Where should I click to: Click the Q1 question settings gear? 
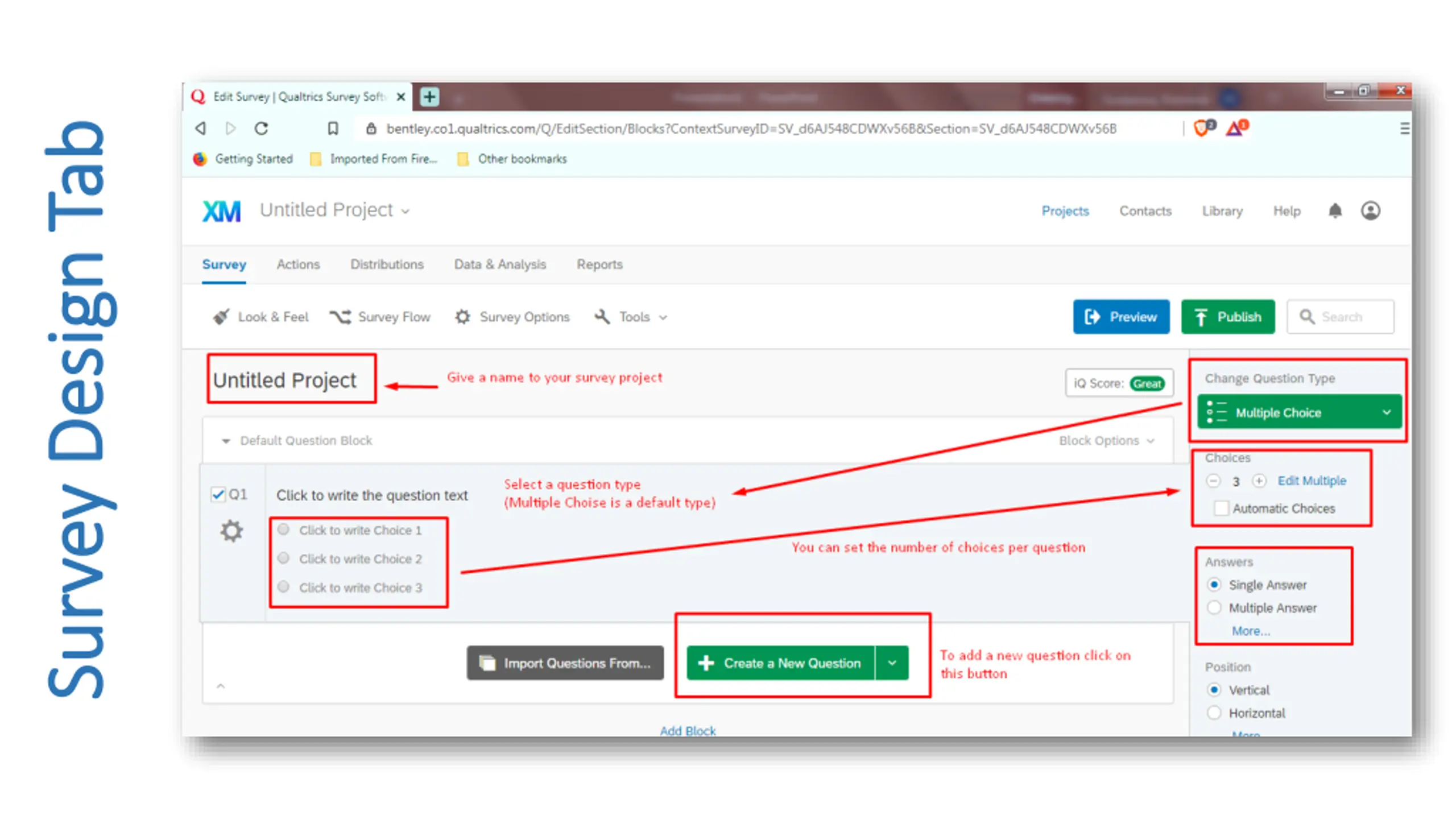tap(231, 531)
